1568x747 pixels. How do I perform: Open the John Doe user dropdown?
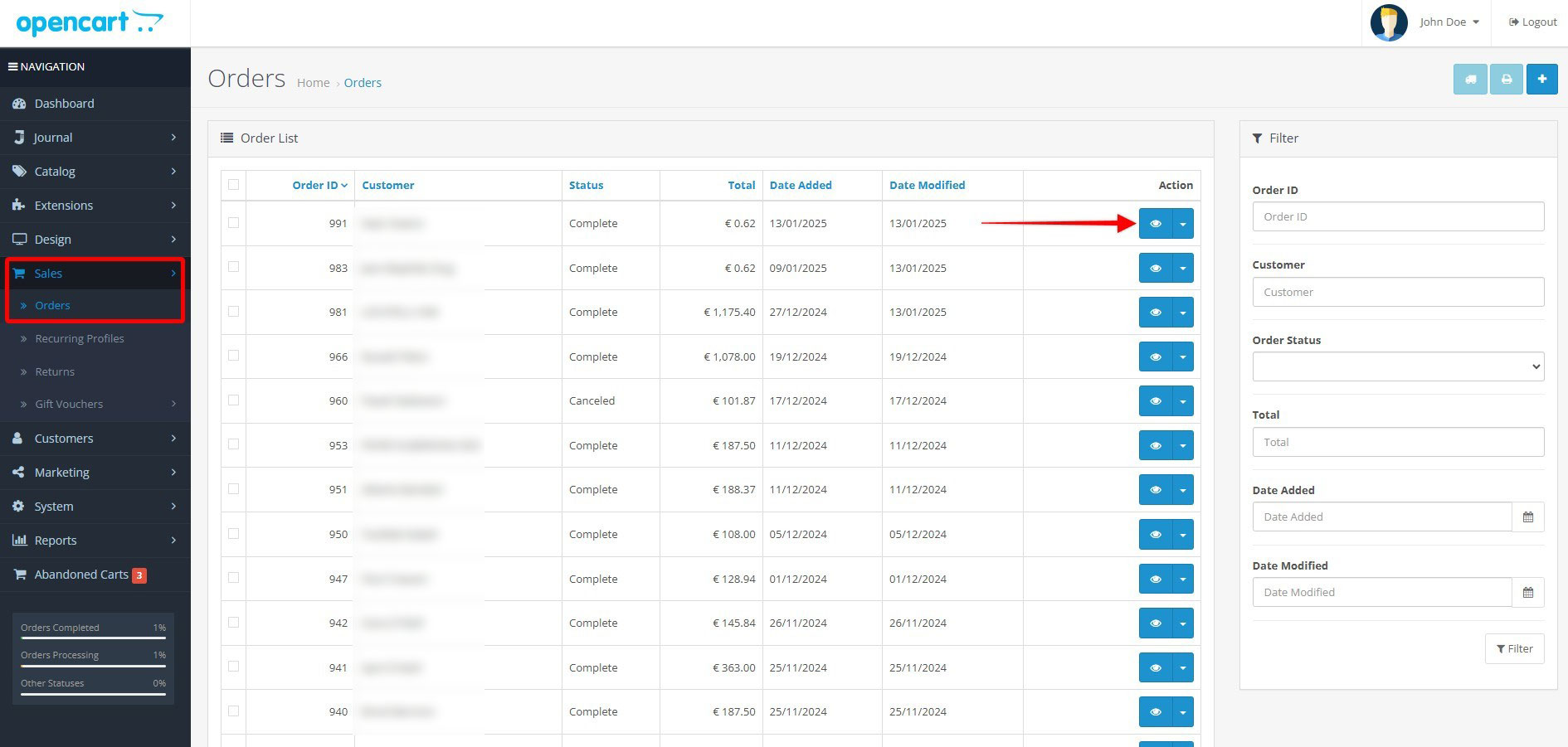(x=1449, y=22)
